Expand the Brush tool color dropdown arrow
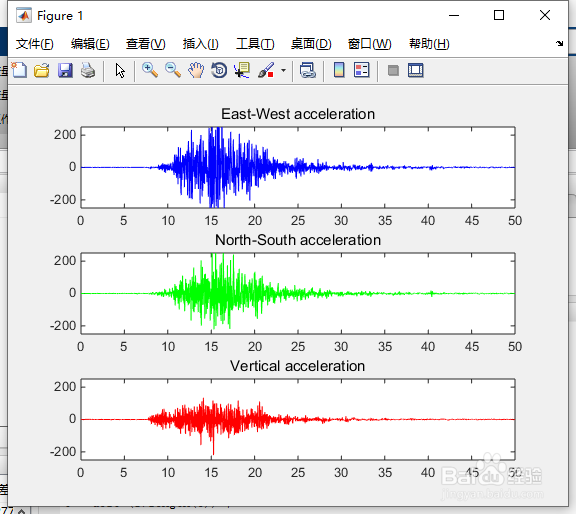Image resolution: width=576 pixels, height=514 pixels. (283, 70)
